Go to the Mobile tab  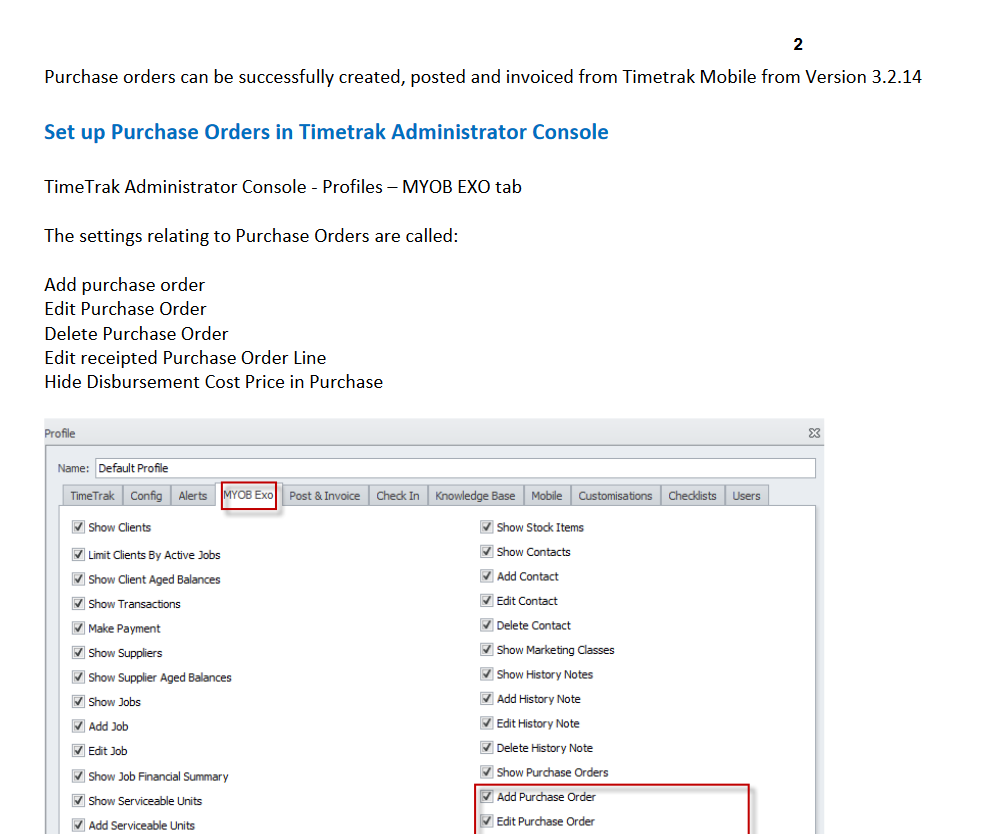[546, 496]
